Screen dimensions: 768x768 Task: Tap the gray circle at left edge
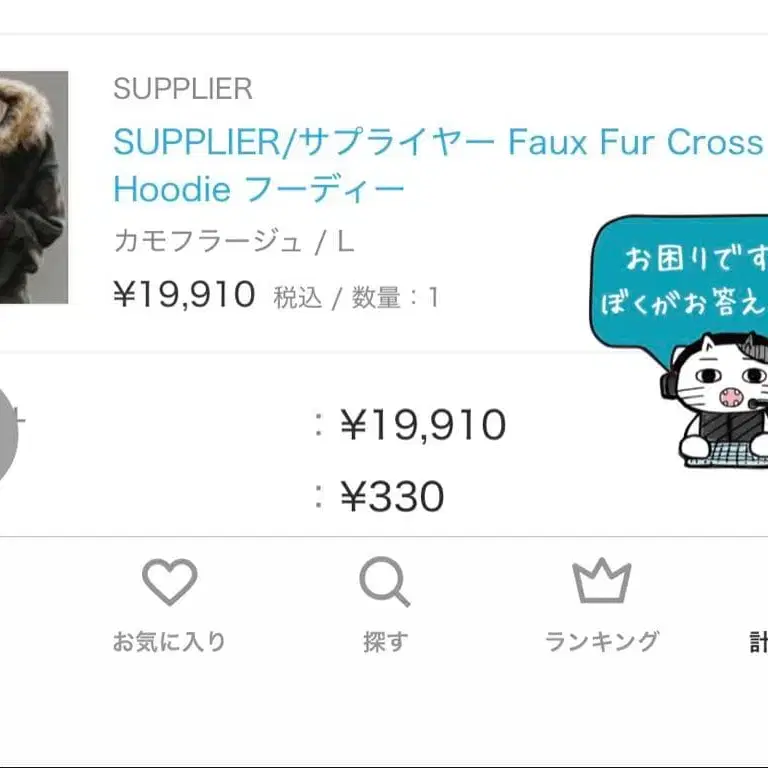[x=7, y=431]
